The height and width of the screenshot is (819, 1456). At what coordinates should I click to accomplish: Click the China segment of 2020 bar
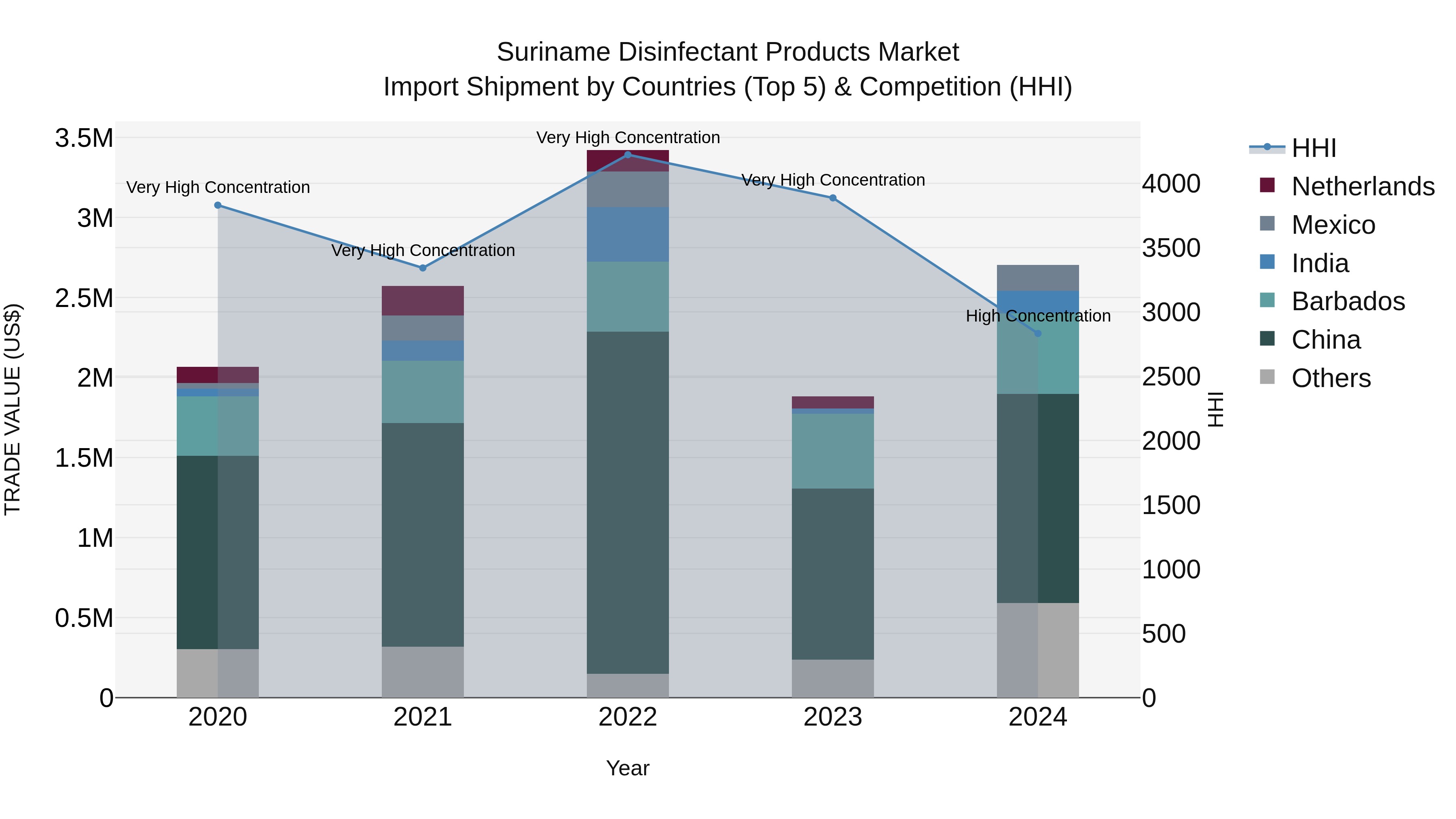tap(218, 552)
